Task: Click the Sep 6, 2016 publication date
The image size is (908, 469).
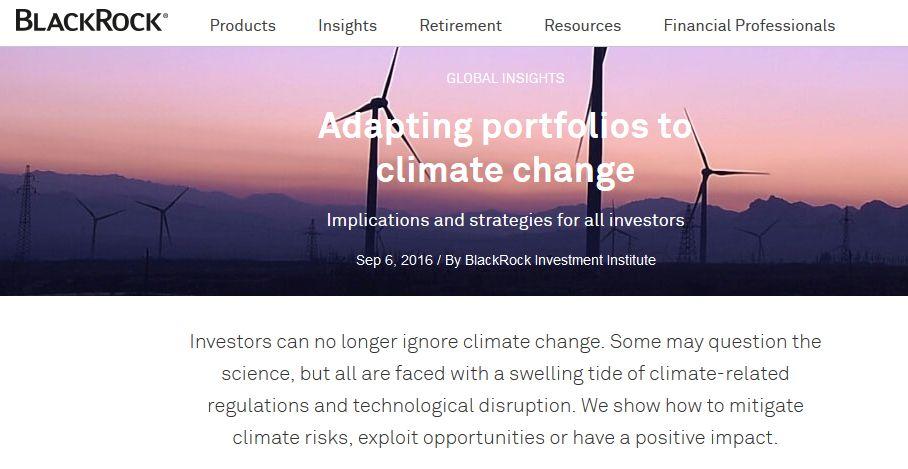Action: [x=394, y=260]
